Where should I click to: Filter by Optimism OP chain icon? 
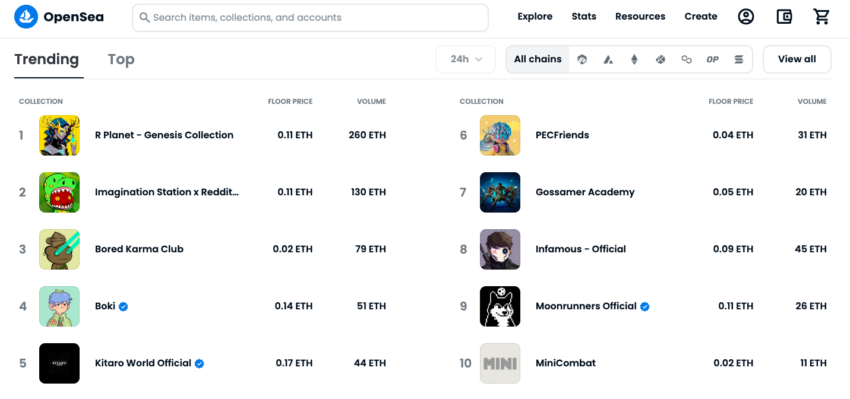pos(712,60)
